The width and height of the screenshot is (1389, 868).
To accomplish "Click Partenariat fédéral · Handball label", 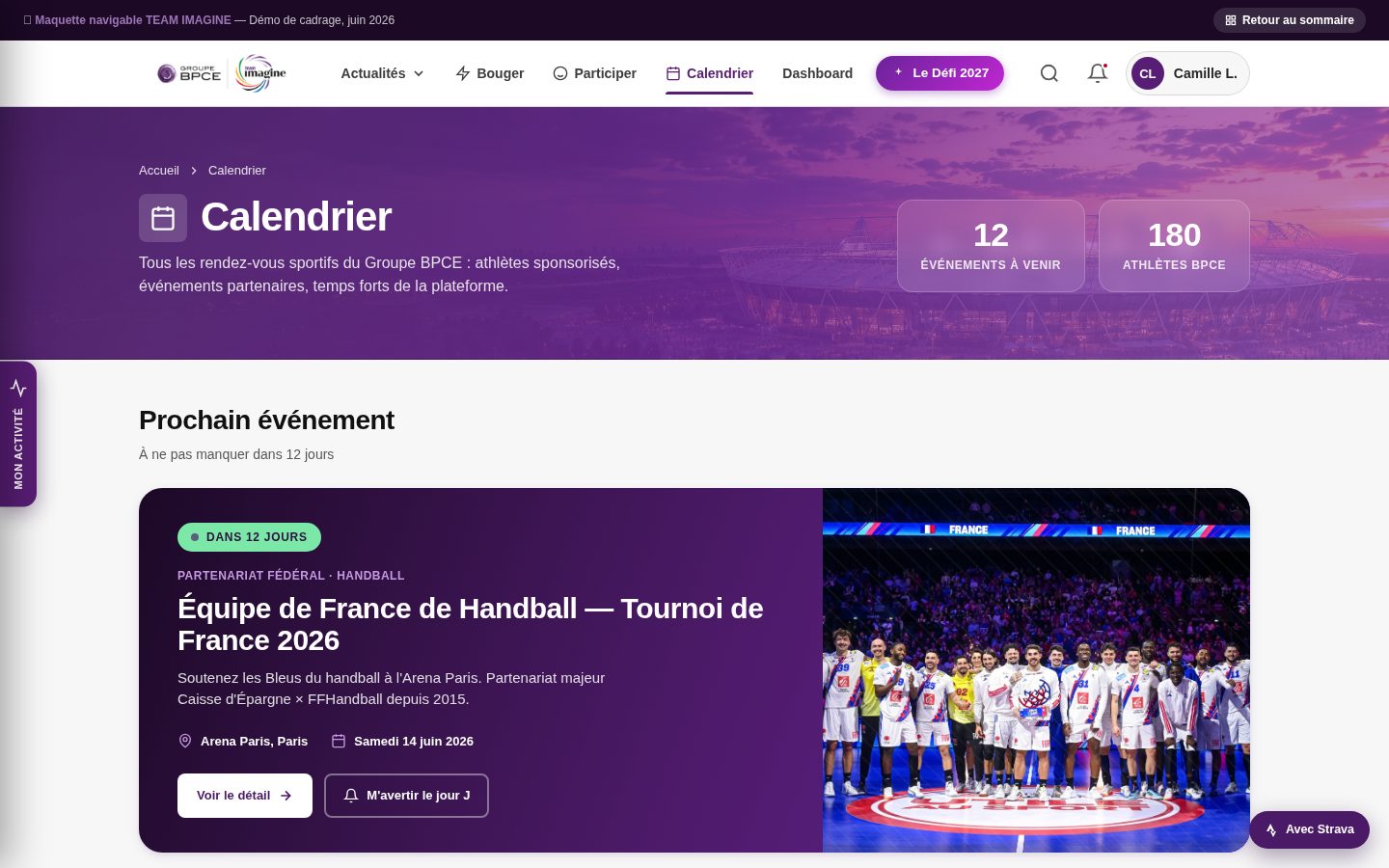I will click(x=291, y=576).
